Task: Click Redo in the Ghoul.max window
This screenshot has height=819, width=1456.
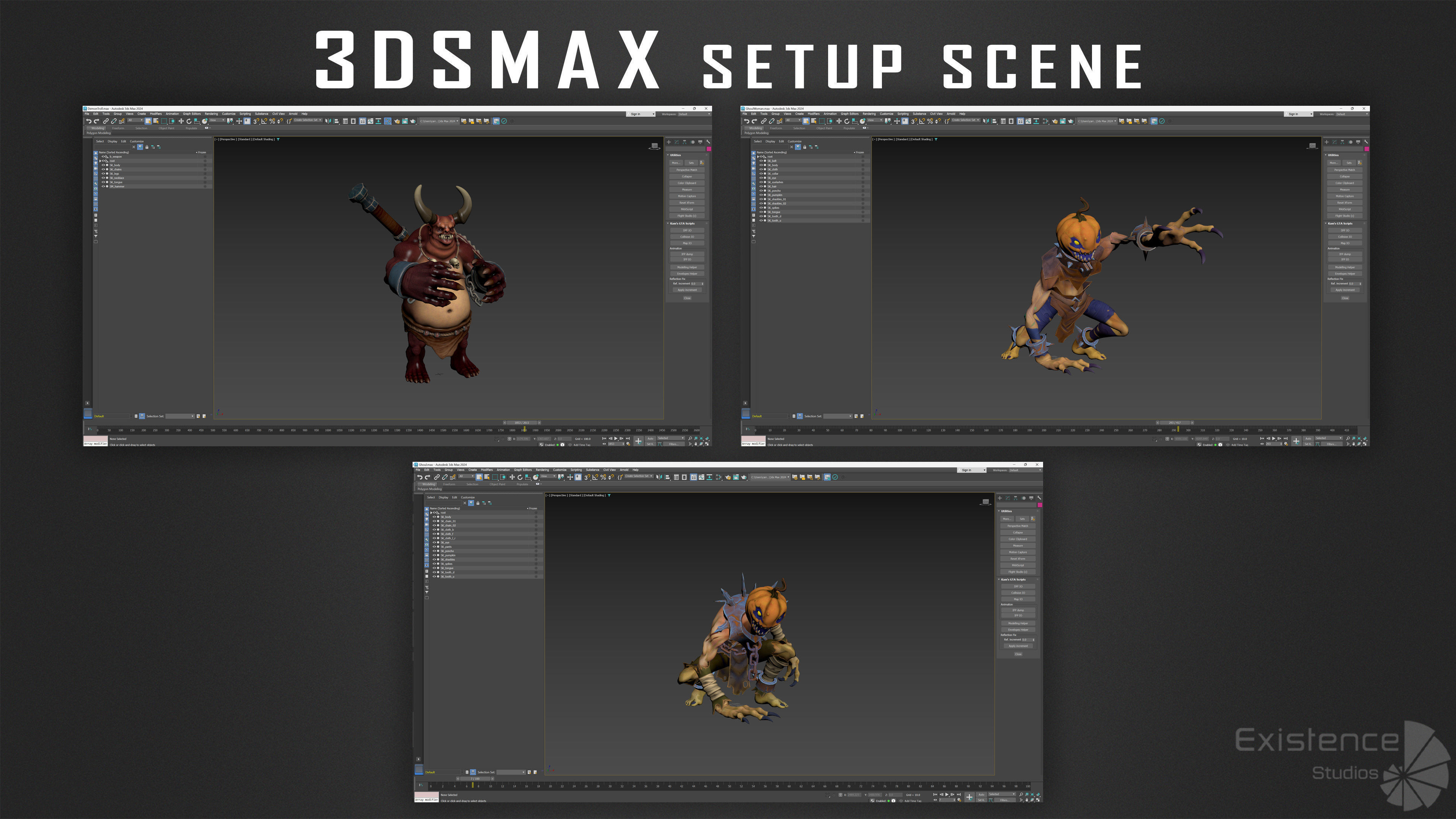Action: tap(427, 477)
